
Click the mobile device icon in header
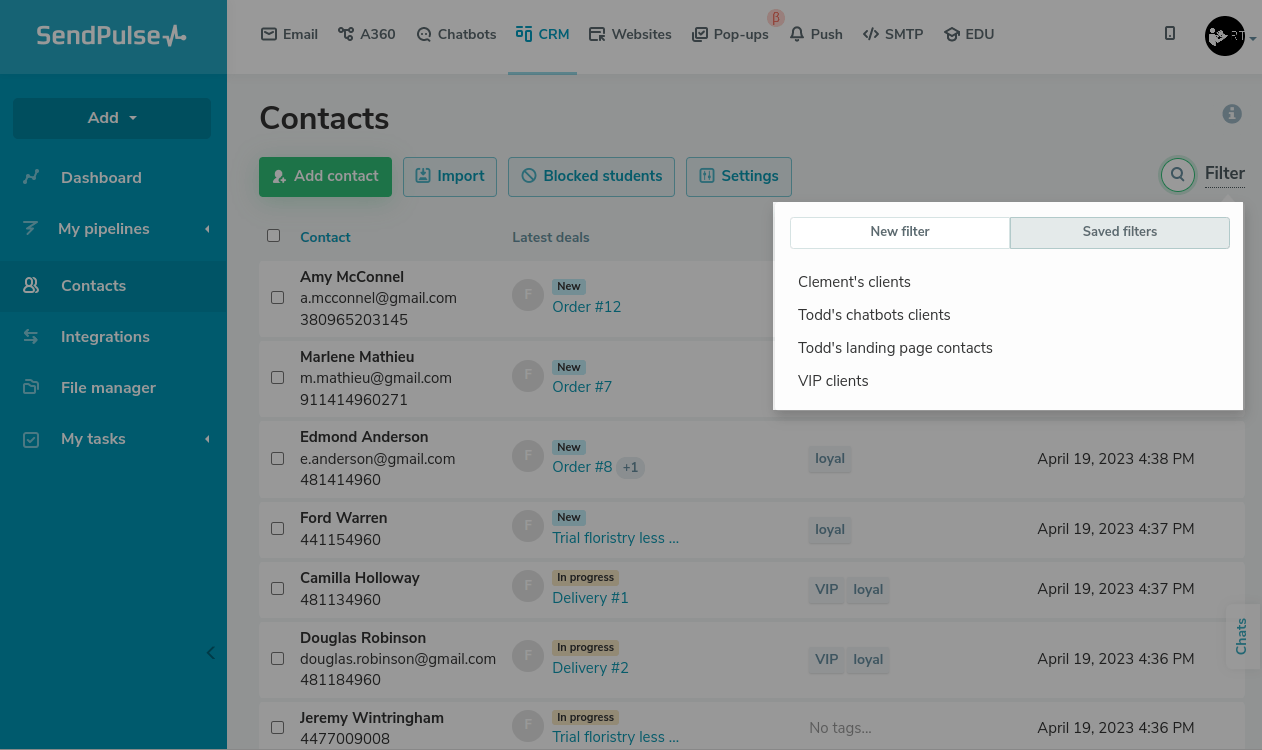point(1170,34)
